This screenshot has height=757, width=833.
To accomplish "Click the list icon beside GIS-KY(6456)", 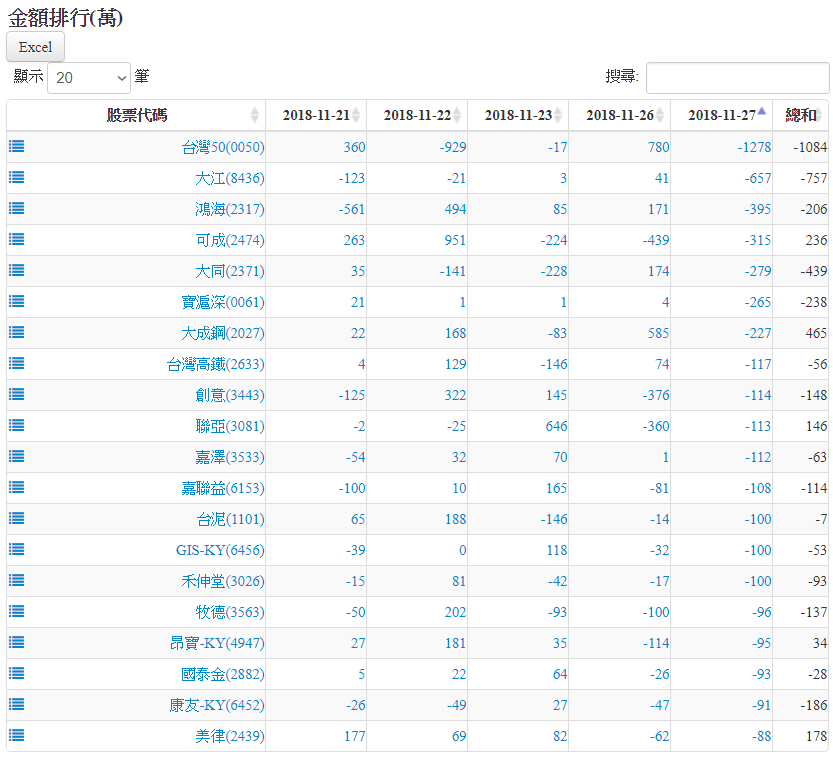I will coord(17,549).
